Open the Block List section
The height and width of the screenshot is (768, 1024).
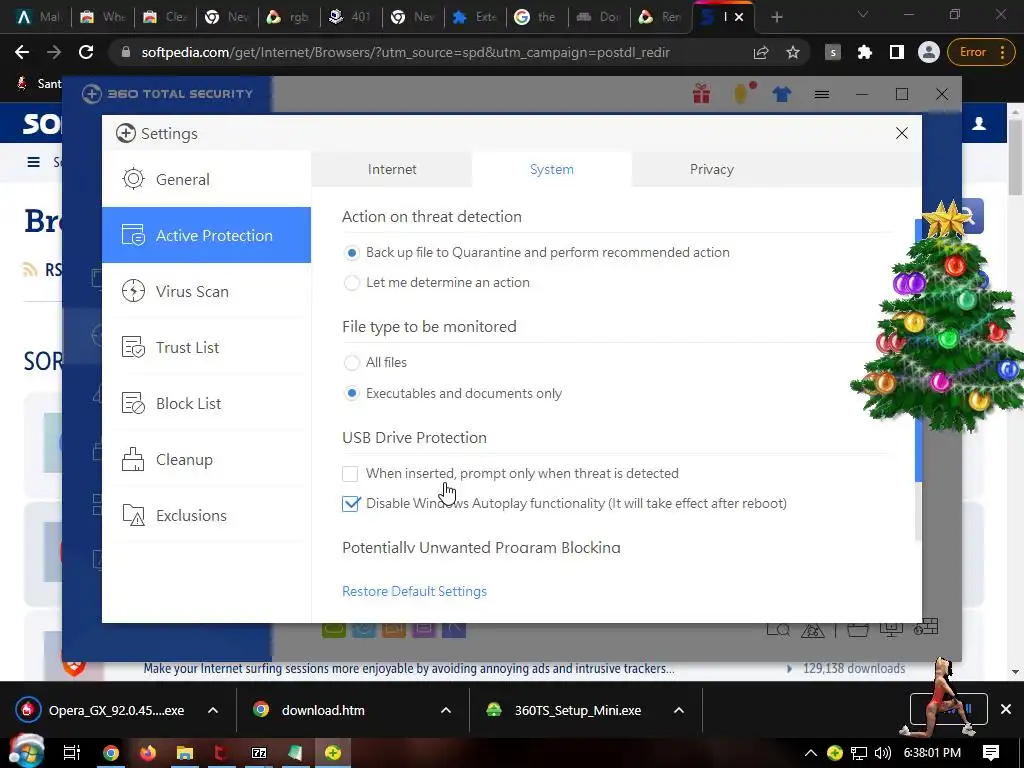click(x=206, y=404)
